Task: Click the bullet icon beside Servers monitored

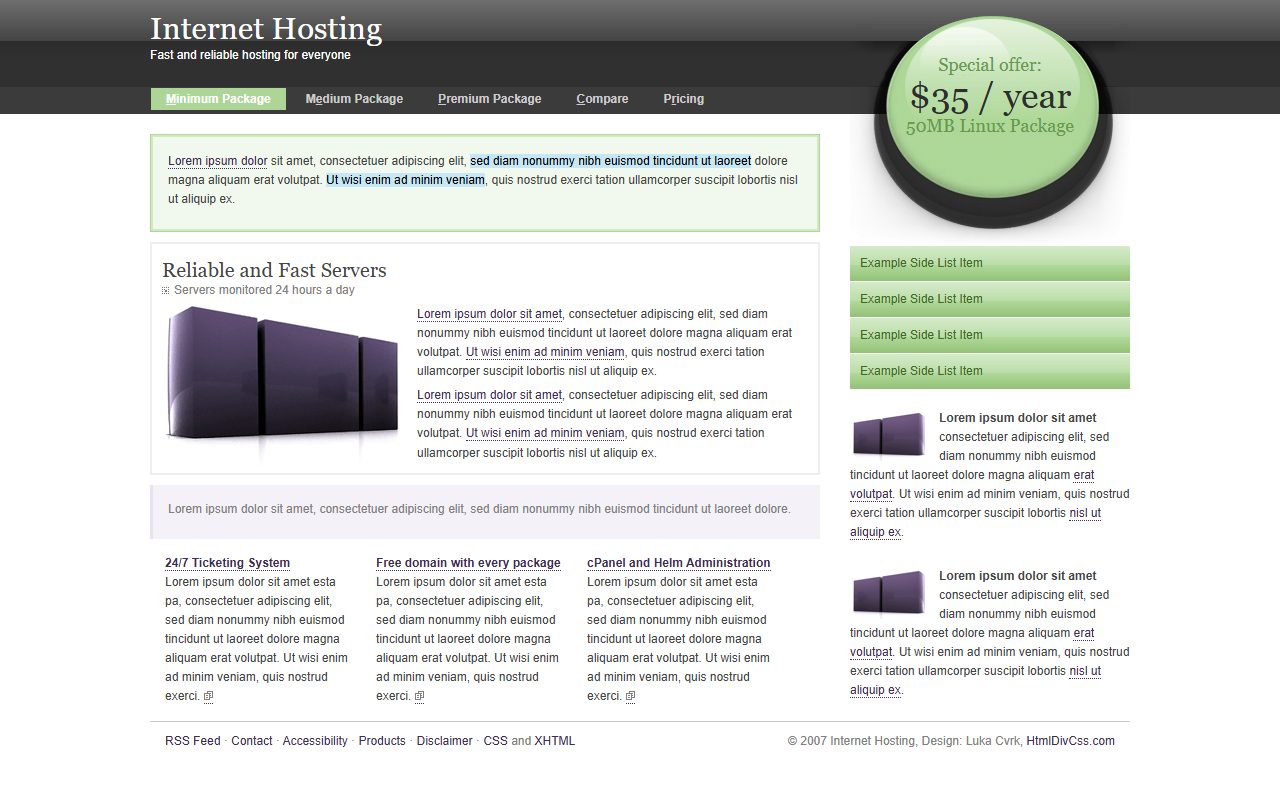Action: (166, 291)
